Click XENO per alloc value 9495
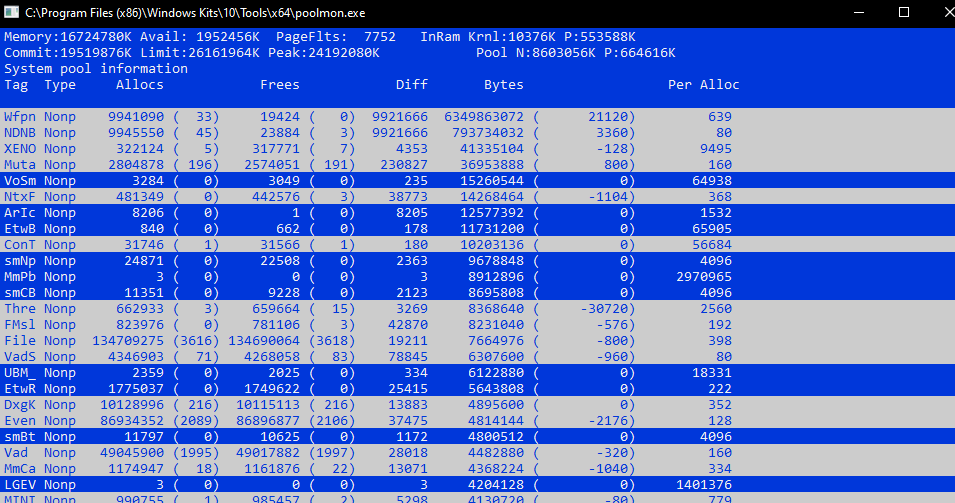Viewport: 955px width, 503px height. point(716,148)
